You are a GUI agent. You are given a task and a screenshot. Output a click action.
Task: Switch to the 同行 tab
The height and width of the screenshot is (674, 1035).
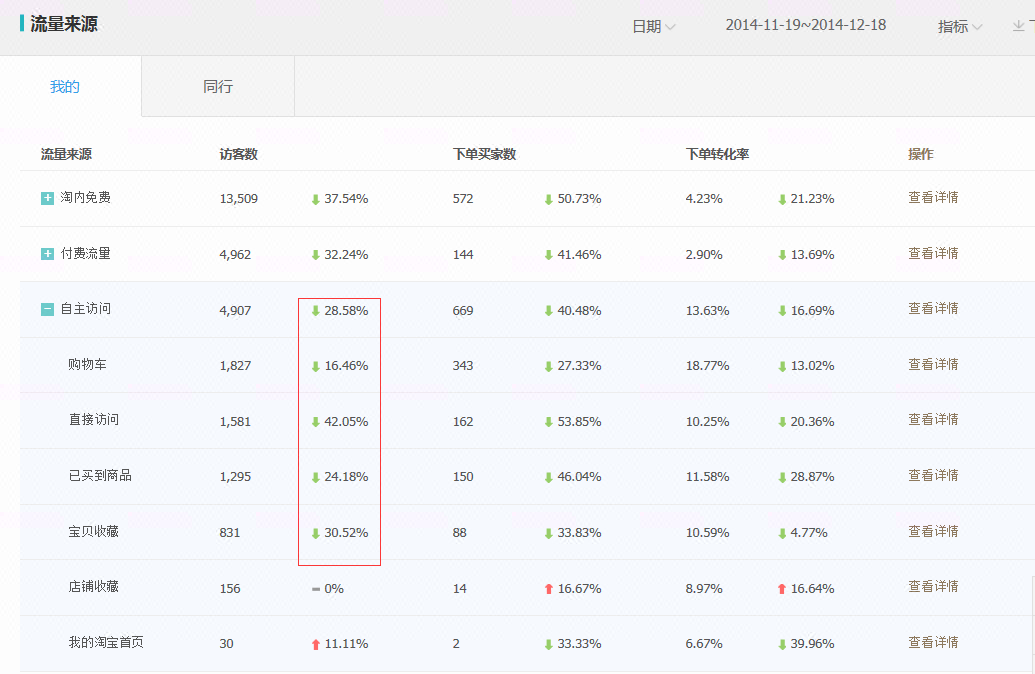pyautogui.click(x=218, y=87)
